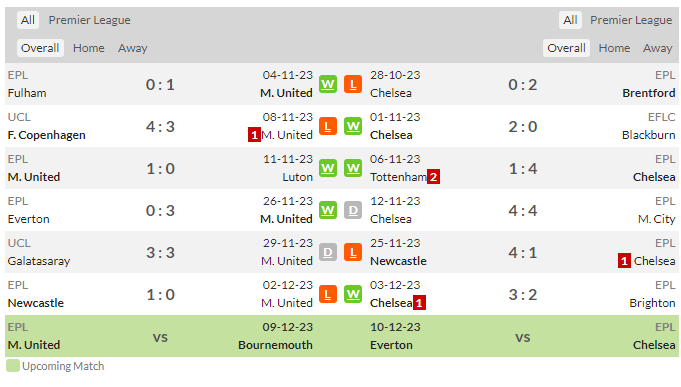
Task: Click the orange L badge for Newcastle vs M. United
Action: pos(328,294)
